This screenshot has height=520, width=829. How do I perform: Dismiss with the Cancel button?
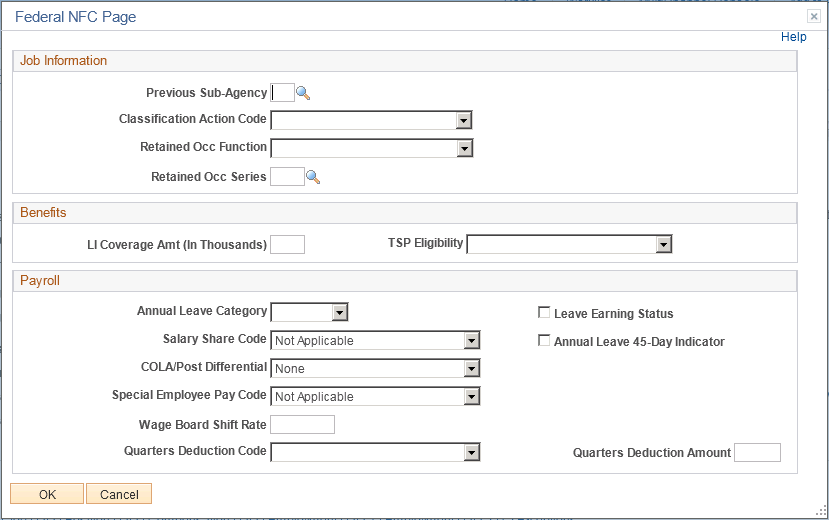pyautogui.click(x=119, y=494)
